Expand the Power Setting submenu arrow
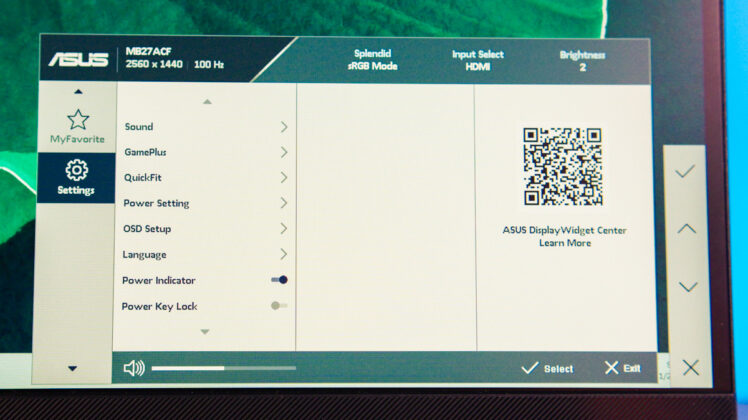Viewport: 748px width, 420px height. pos(284,203)
